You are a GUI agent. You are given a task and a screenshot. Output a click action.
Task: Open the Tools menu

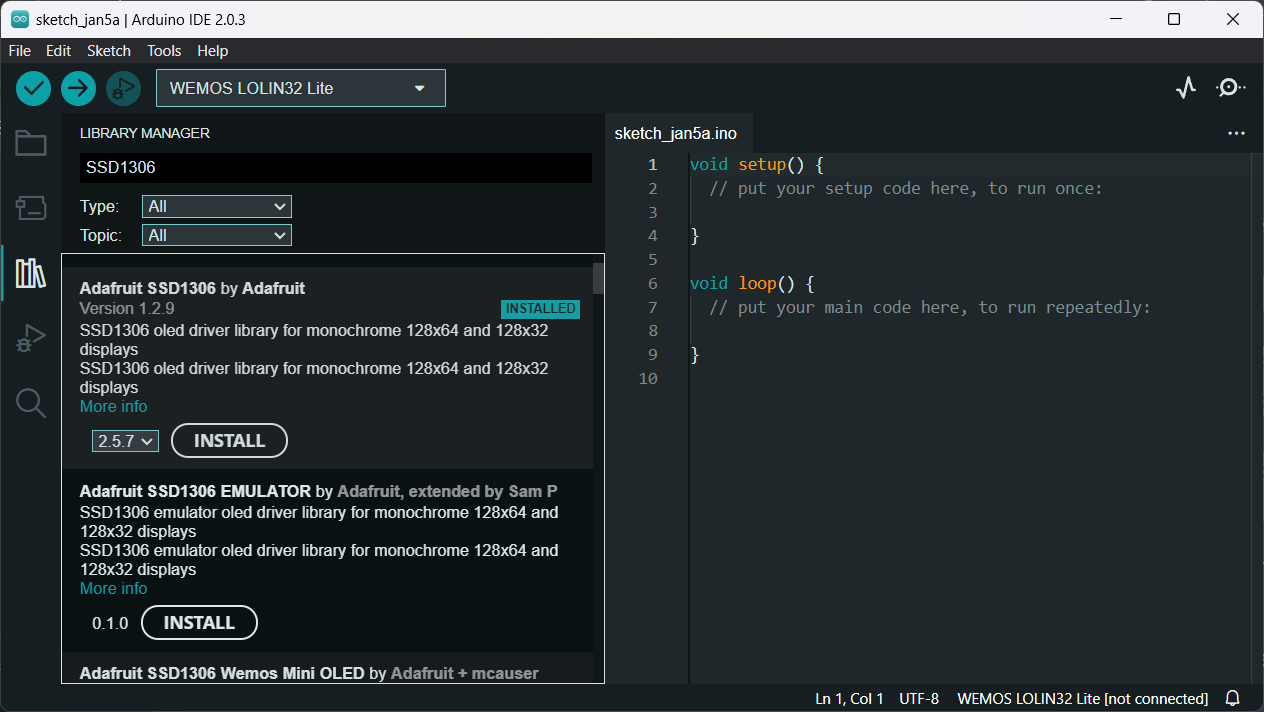164,51
